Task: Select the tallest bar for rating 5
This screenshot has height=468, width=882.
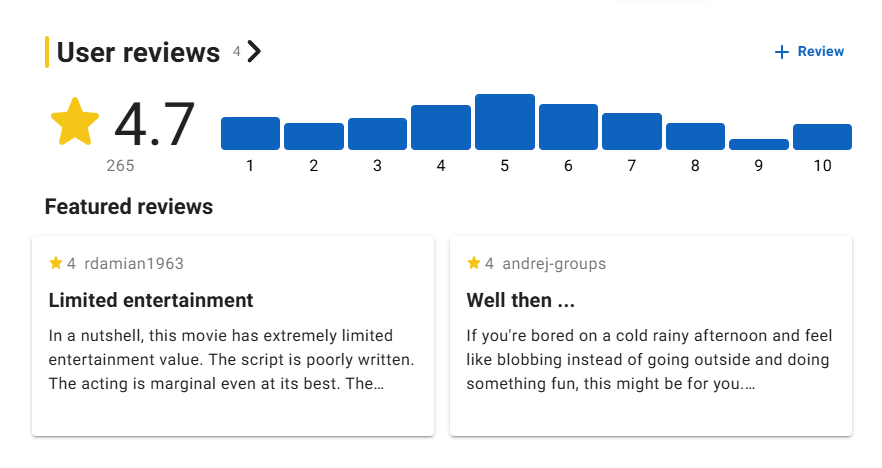Action: pyautogui.click(x=505, y=122)
